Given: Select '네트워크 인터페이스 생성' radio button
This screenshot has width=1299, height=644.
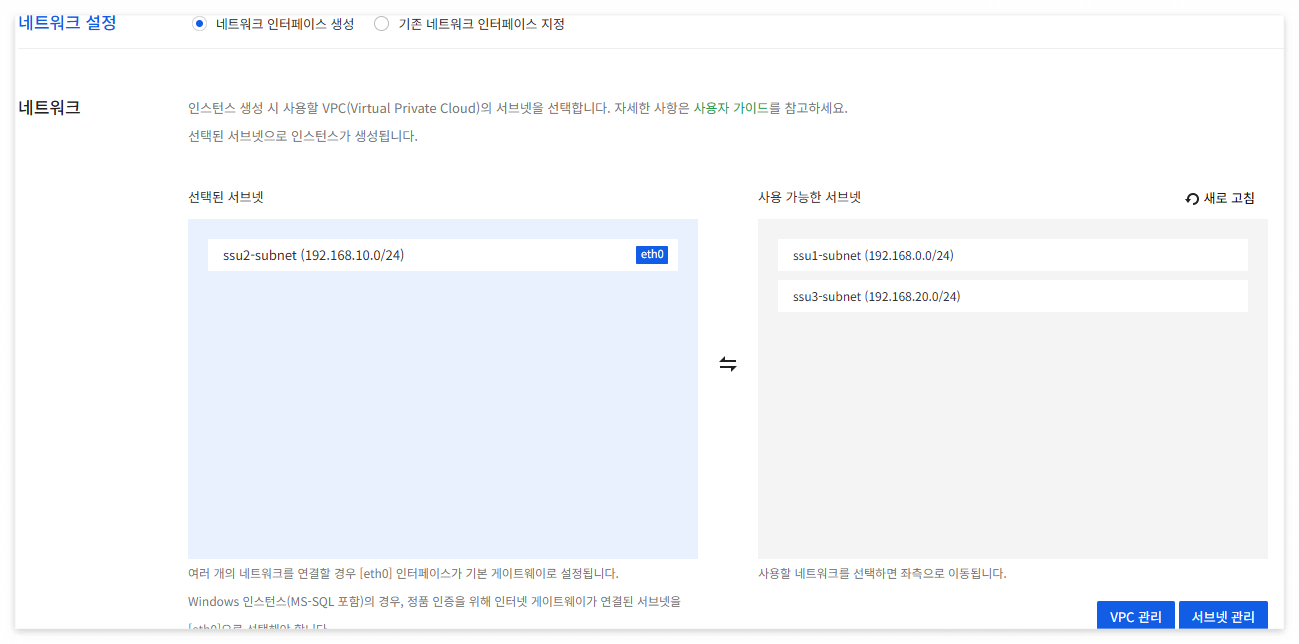Looking at the screenshot, I should coord(199,24).
